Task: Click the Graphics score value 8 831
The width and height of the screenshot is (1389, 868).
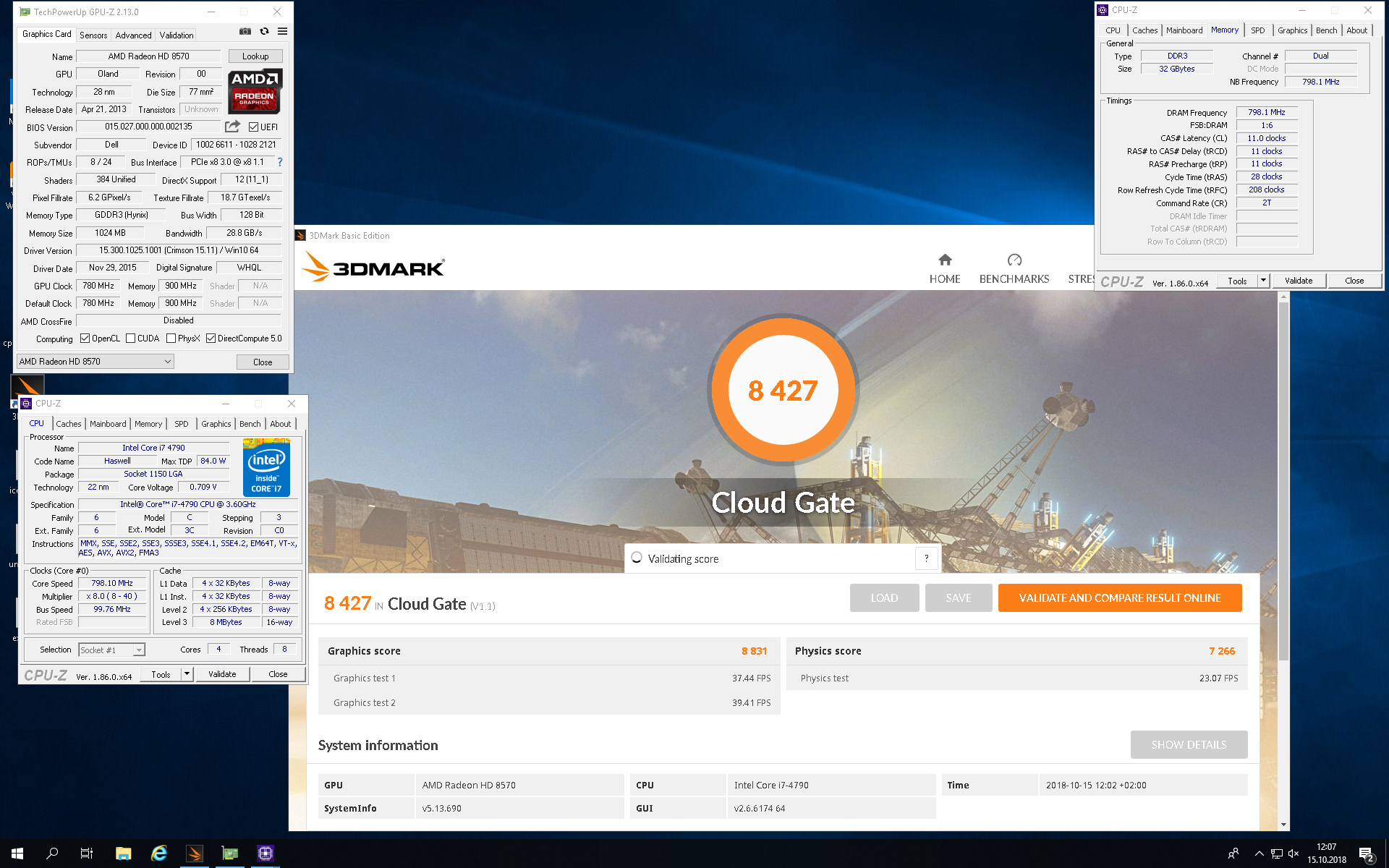Action: point(754,651)
